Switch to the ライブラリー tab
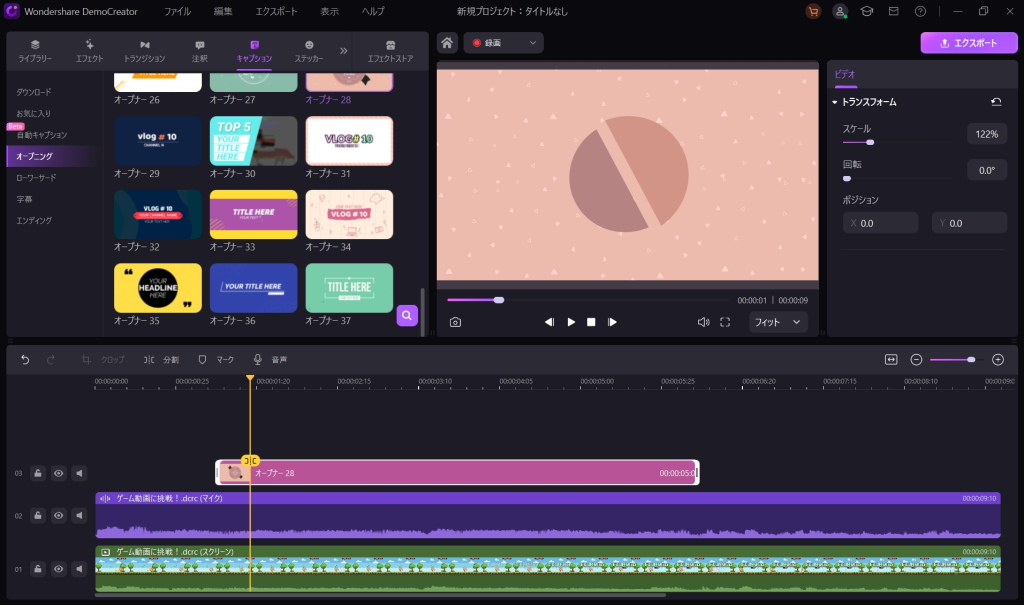 pyautogui.click(x=35, y=51)
